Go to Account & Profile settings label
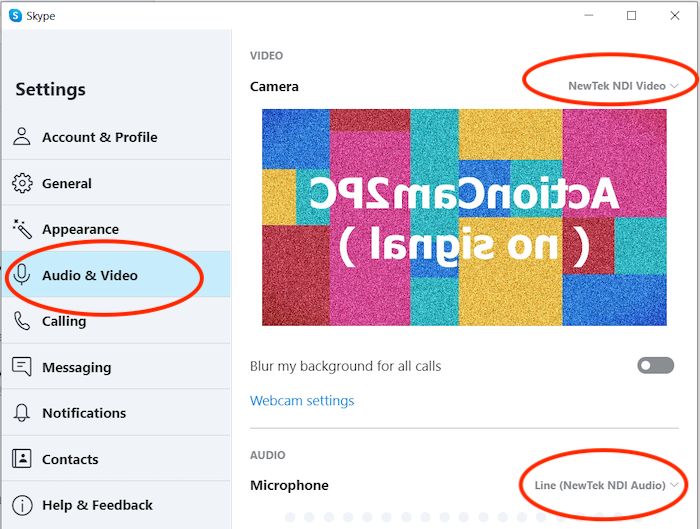700x529 pixels. click(x=100, y=137)
